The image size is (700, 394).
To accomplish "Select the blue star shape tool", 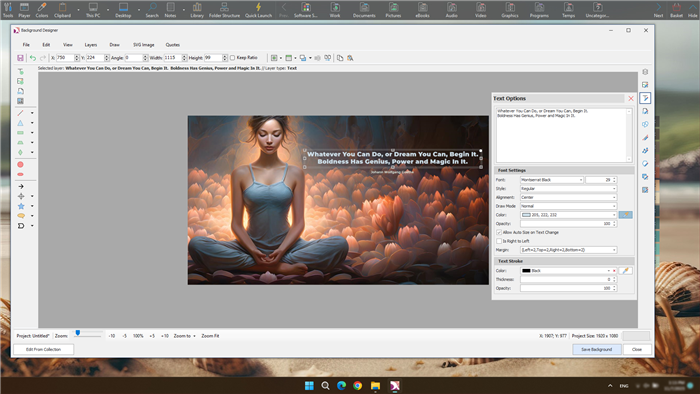I will pos(21,206).
